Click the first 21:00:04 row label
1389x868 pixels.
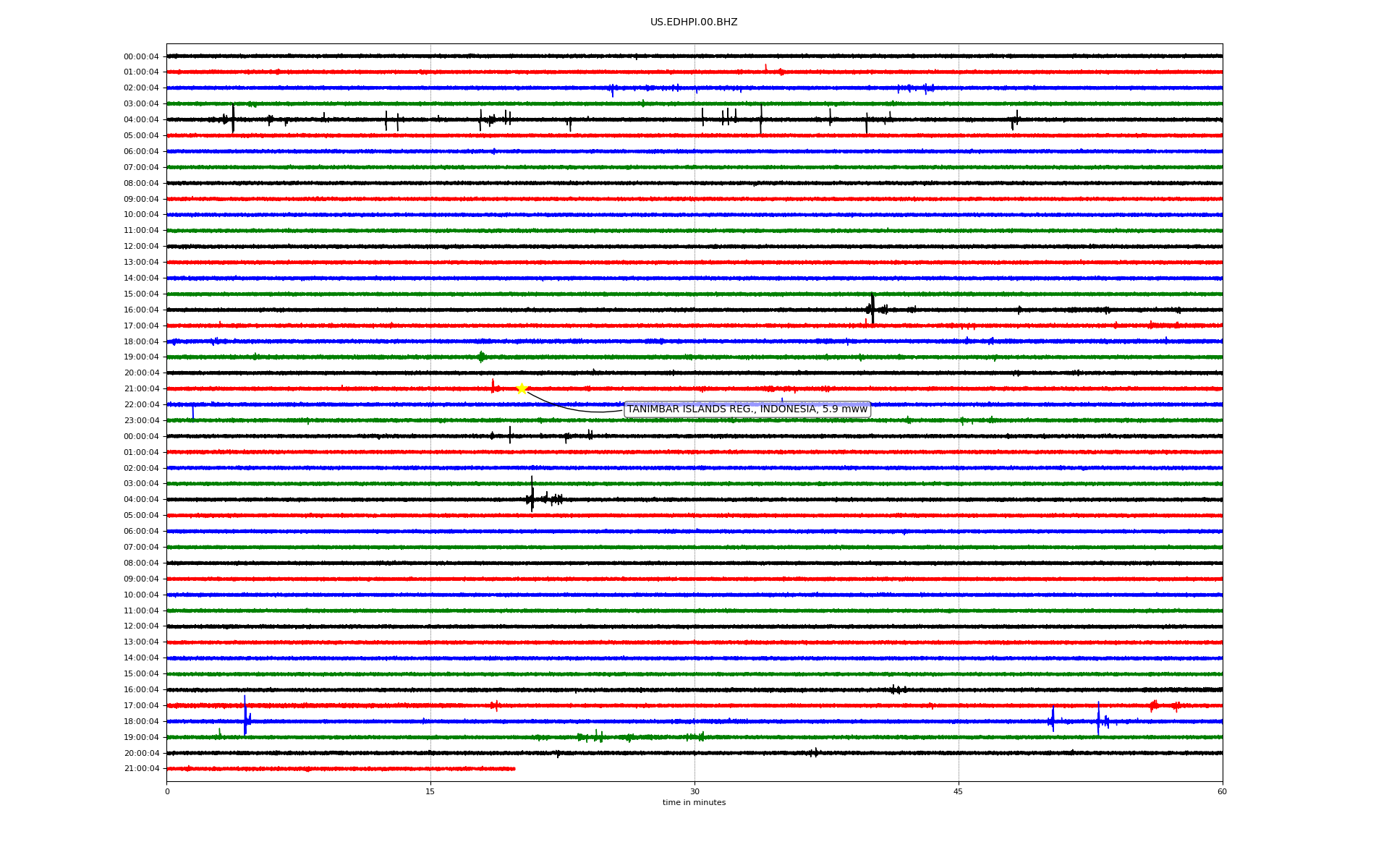(141, 389)
